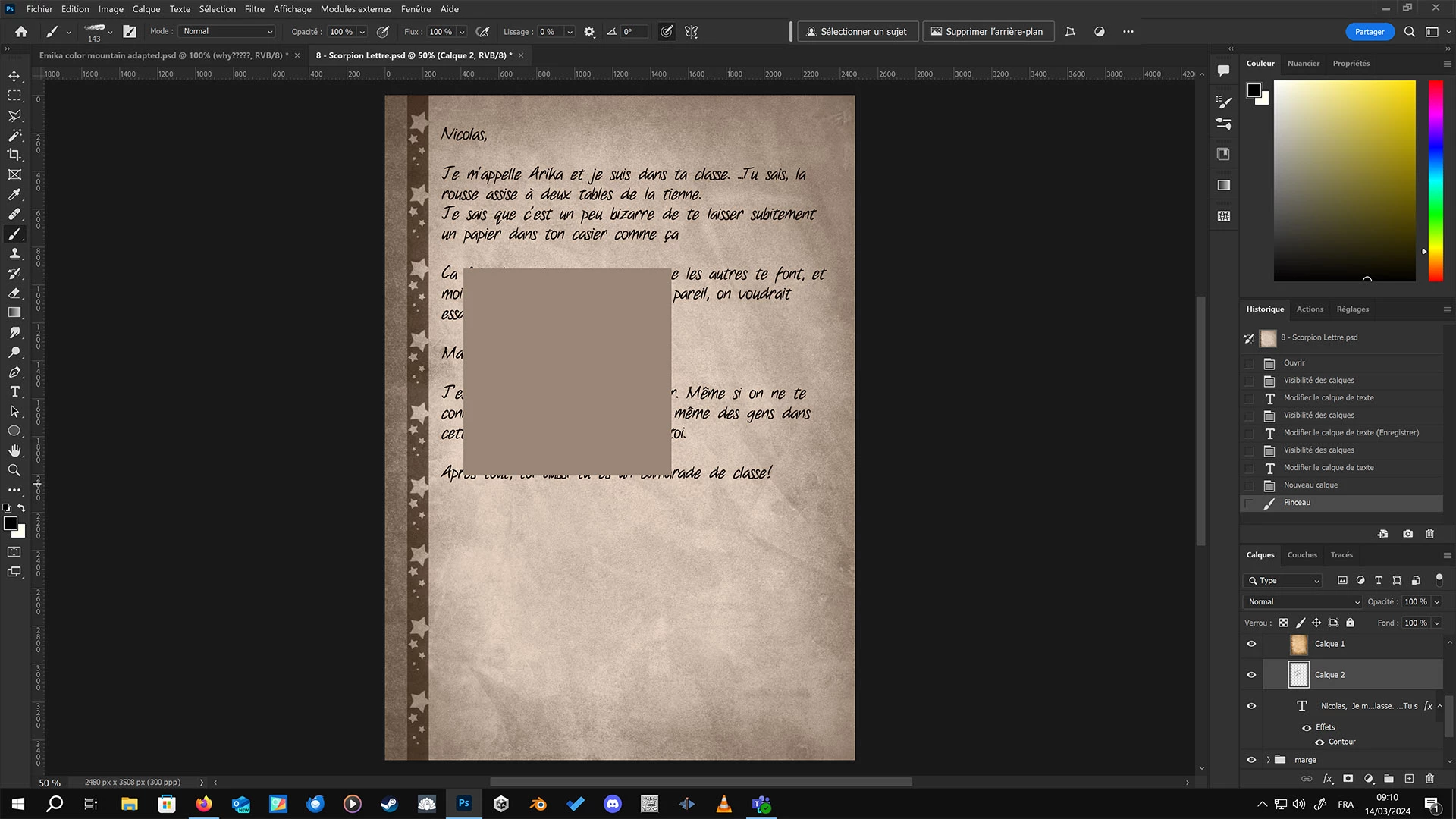
Task: Open the layer blend mode dropdown
Action: pyautogui.click(x=1302, y=601)
